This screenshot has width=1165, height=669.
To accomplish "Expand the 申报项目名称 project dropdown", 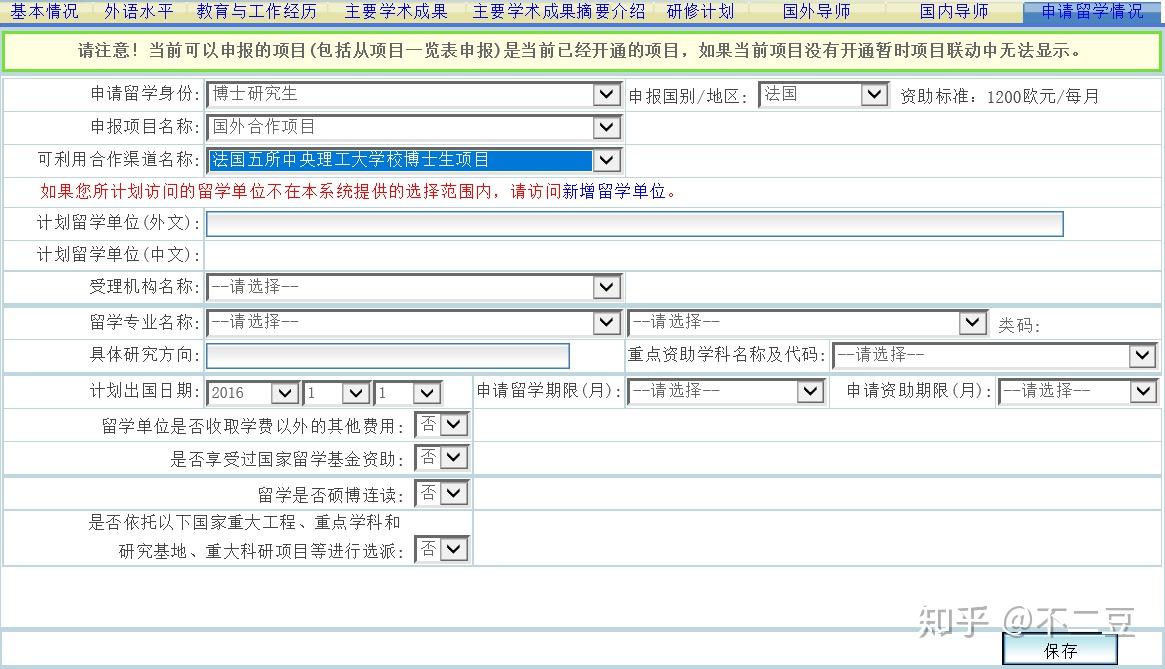I will [x=606, y=127].
